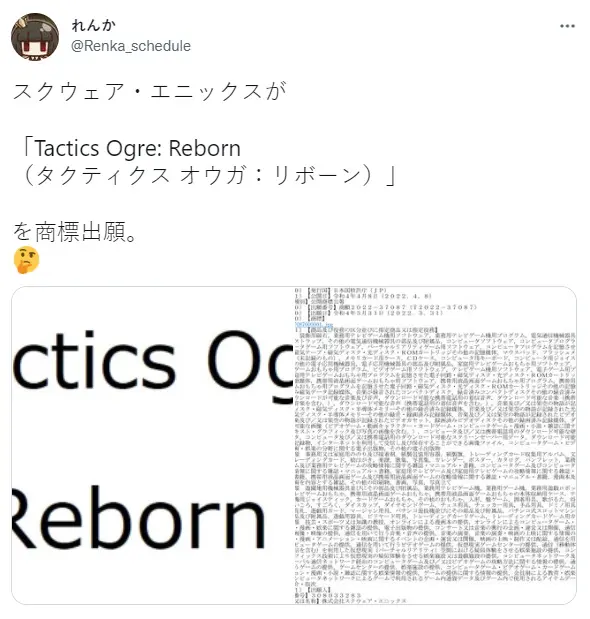This screenshot has height=619, width=590.
Task: Click the 2022-37087 application number line
Action: pyautogui.click(x=386, y=307)
